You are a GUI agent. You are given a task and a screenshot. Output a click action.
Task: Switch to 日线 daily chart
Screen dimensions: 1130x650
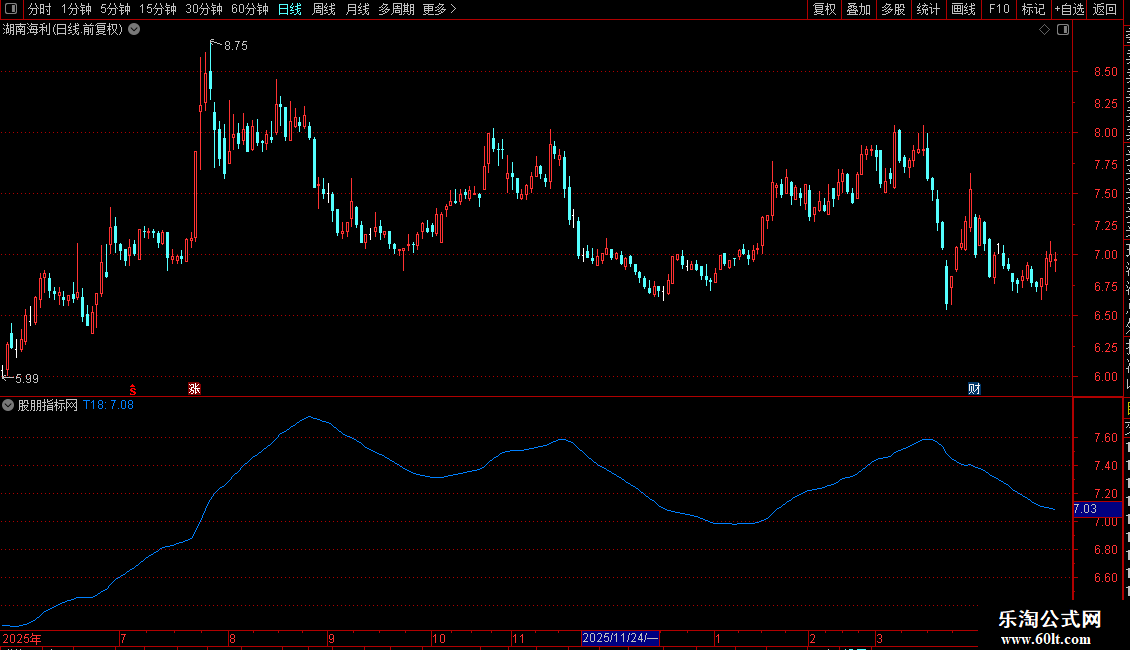[290, 9]
